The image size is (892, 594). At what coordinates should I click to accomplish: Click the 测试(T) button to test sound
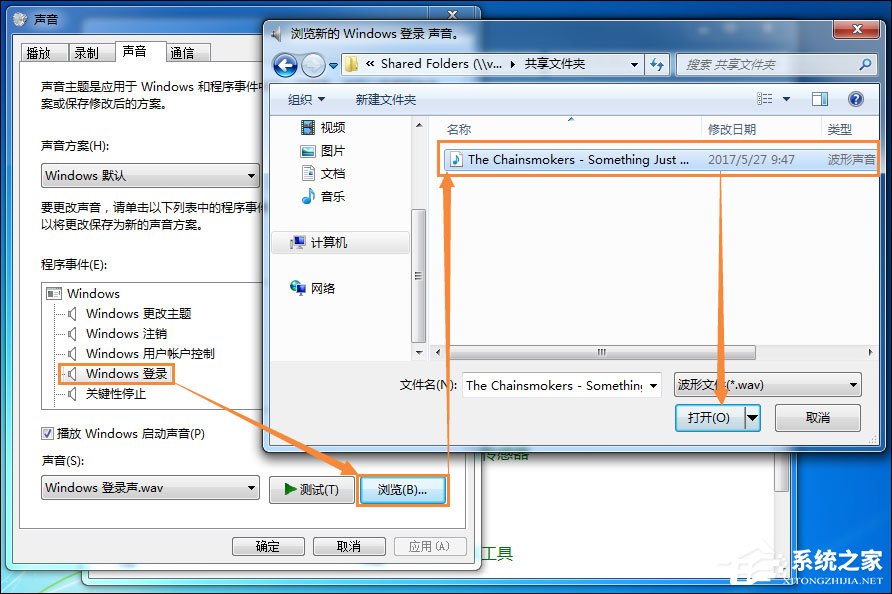click(x=312, y=489)
